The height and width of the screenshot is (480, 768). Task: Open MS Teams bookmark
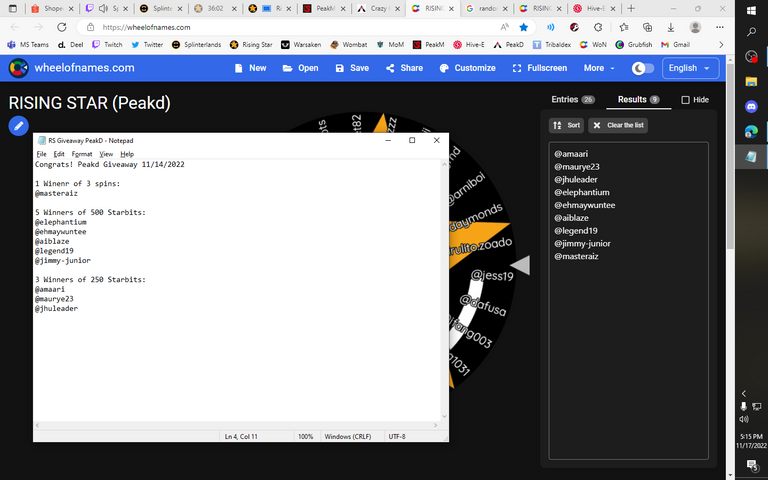click(x=28, y=45)
